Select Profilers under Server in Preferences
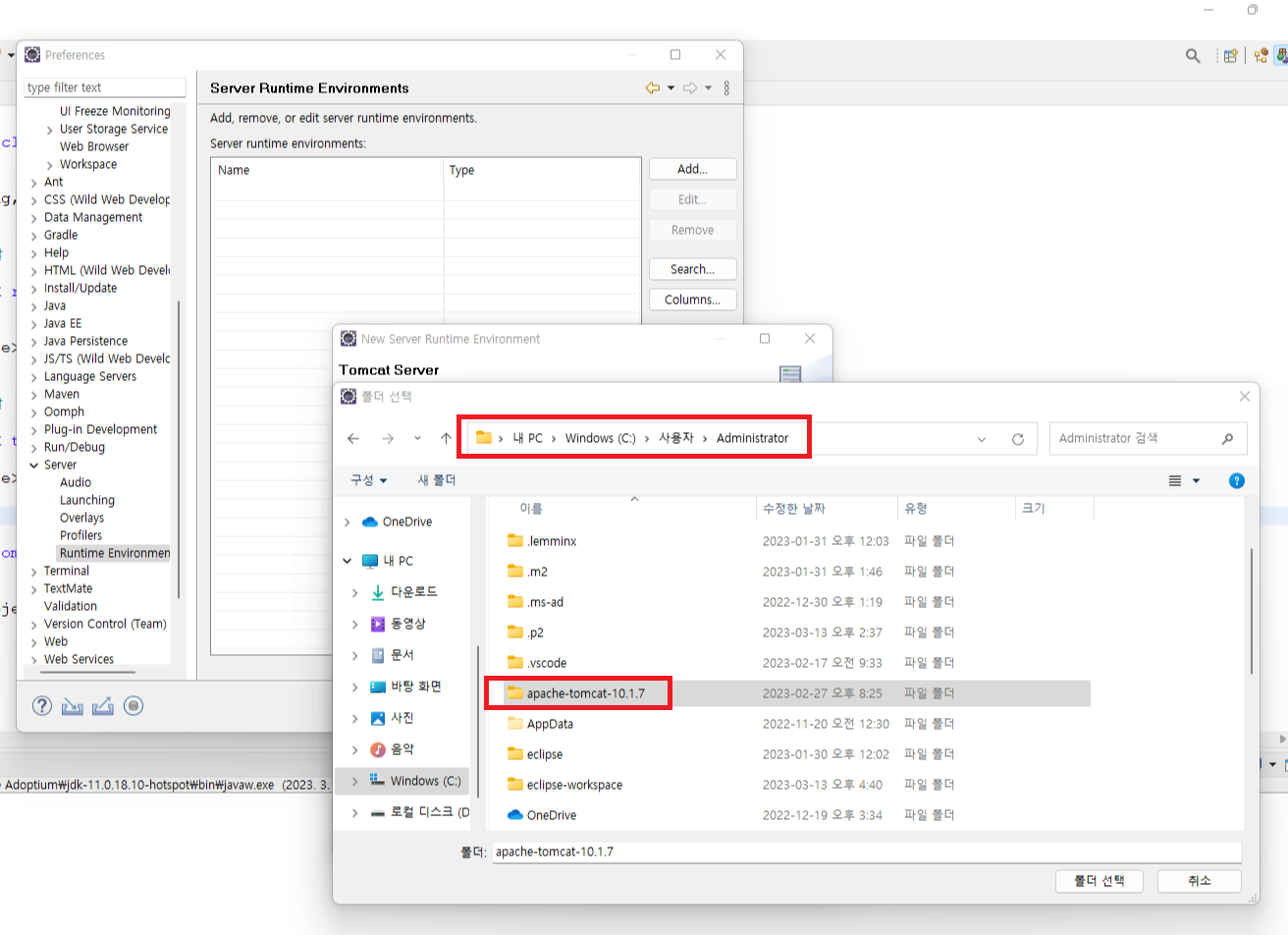This screenshot has height=935, width=1288. click(80, 535)
